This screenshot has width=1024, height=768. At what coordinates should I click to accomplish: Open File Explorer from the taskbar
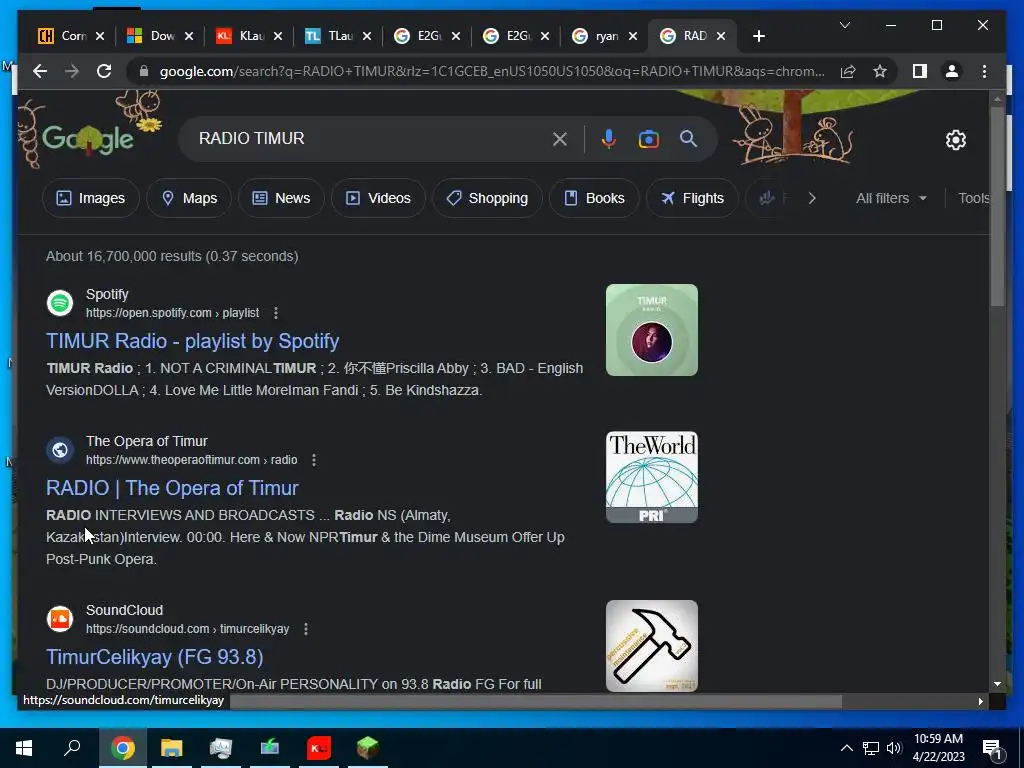(172, 748)
